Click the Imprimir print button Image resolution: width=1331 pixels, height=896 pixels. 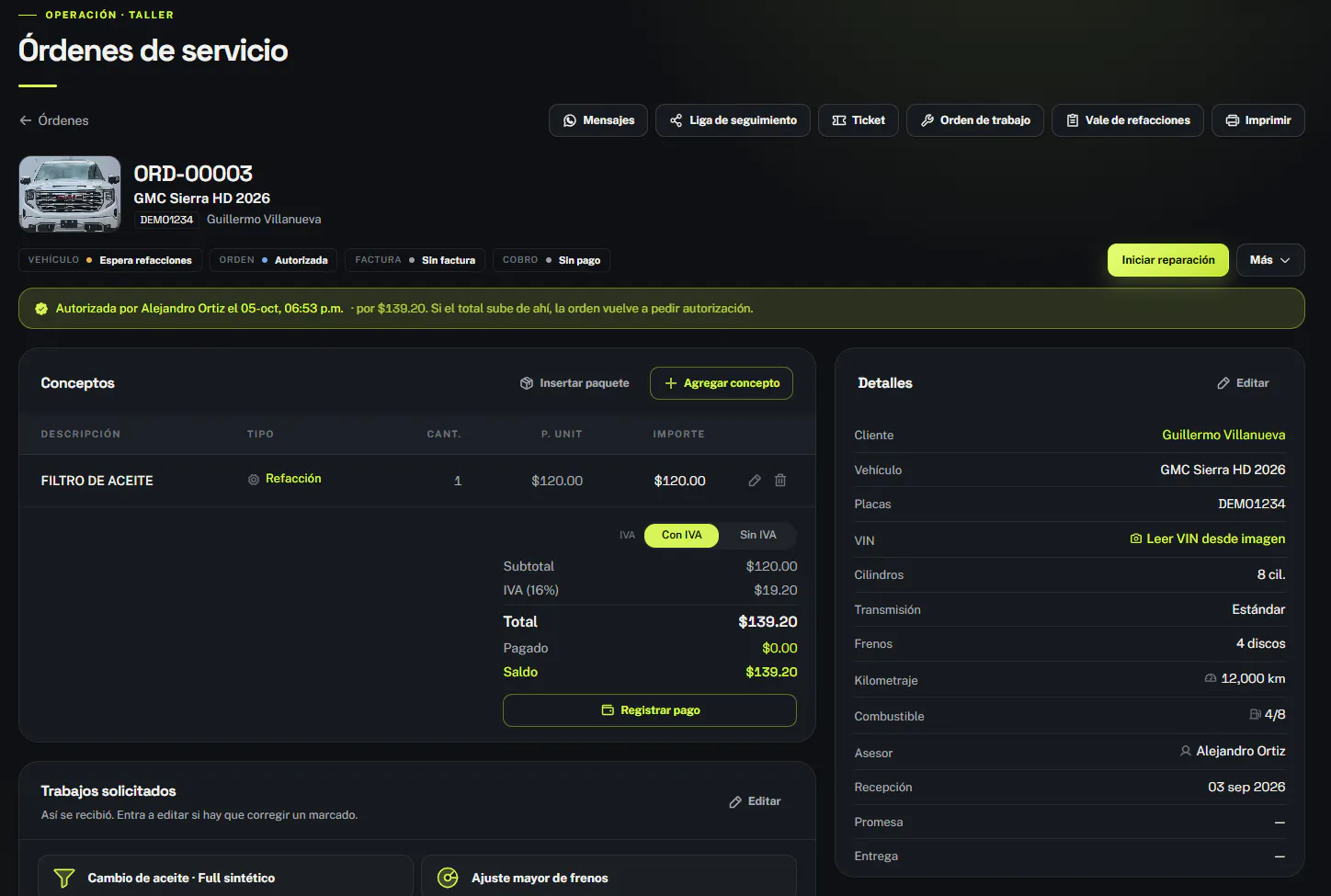pos(1258,120)
